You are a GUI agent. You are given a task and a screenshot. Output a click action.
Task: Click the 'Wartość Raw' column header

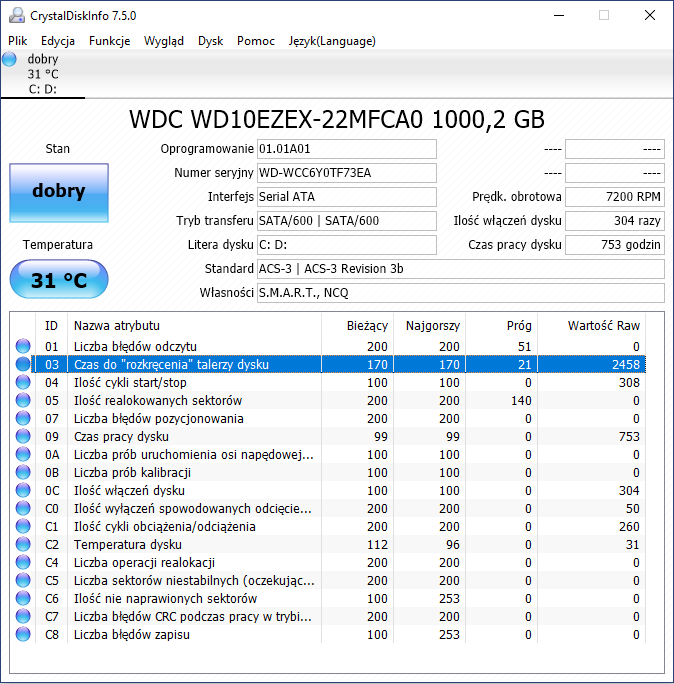(x=592, y=325)
